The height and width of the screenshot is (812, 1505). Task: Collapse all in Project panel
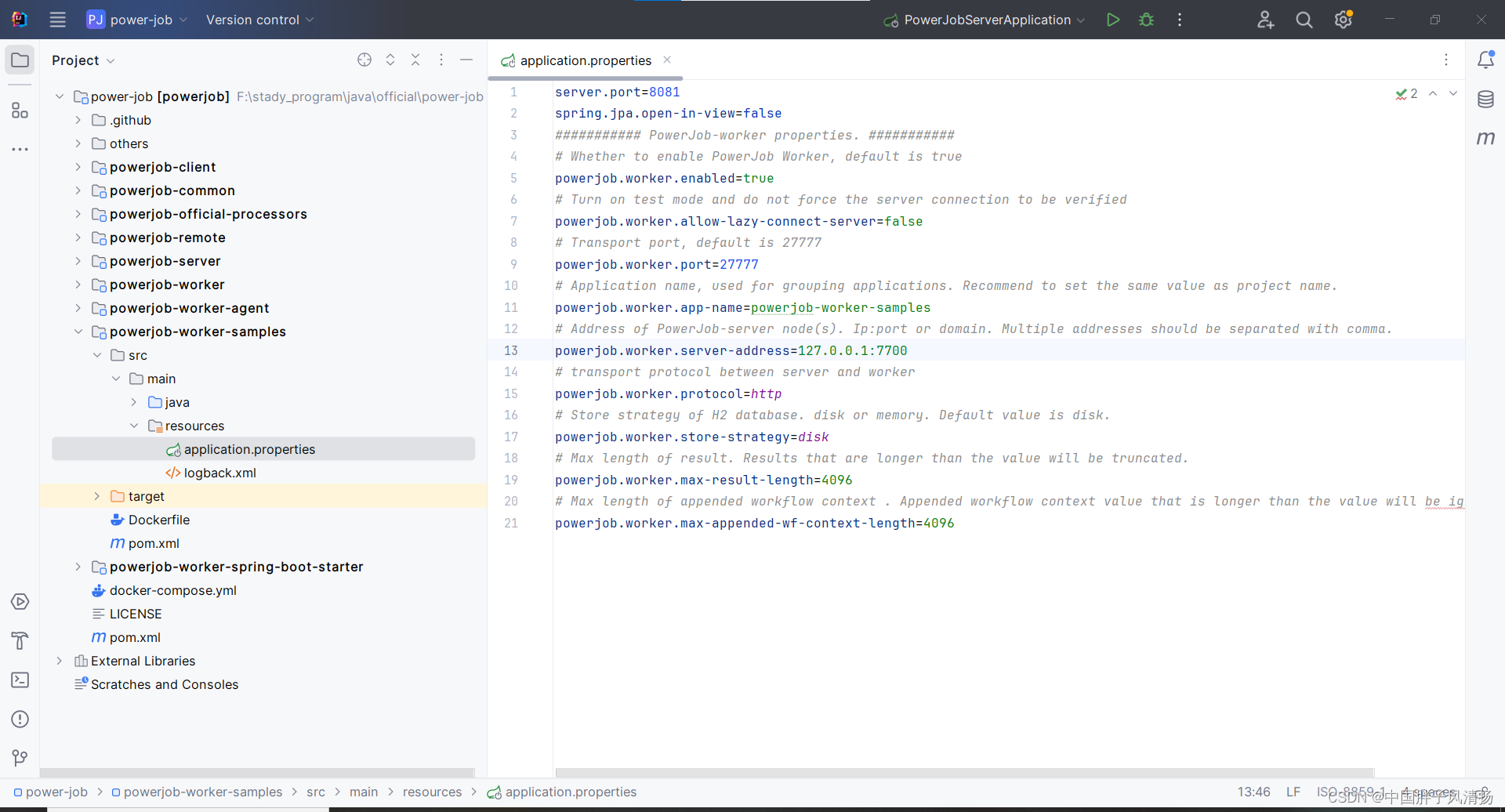tap(415, 60)
